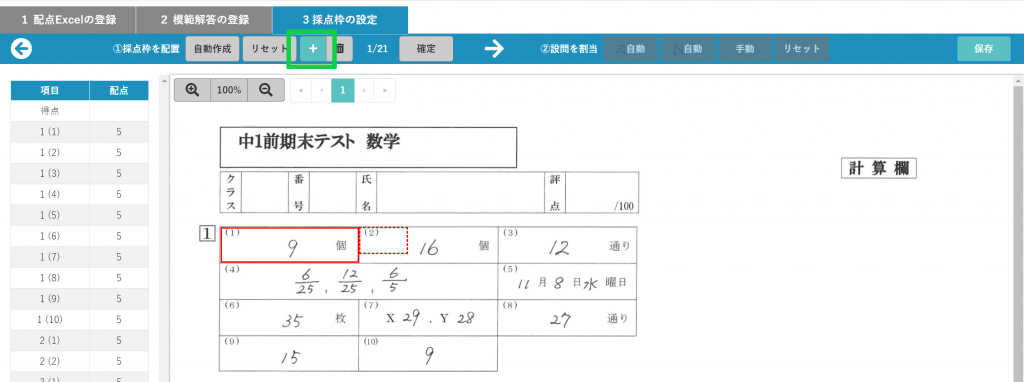This screenshot has height=382, width=1024.
Task: Click the back arrow circle icon
Action: 22,49
